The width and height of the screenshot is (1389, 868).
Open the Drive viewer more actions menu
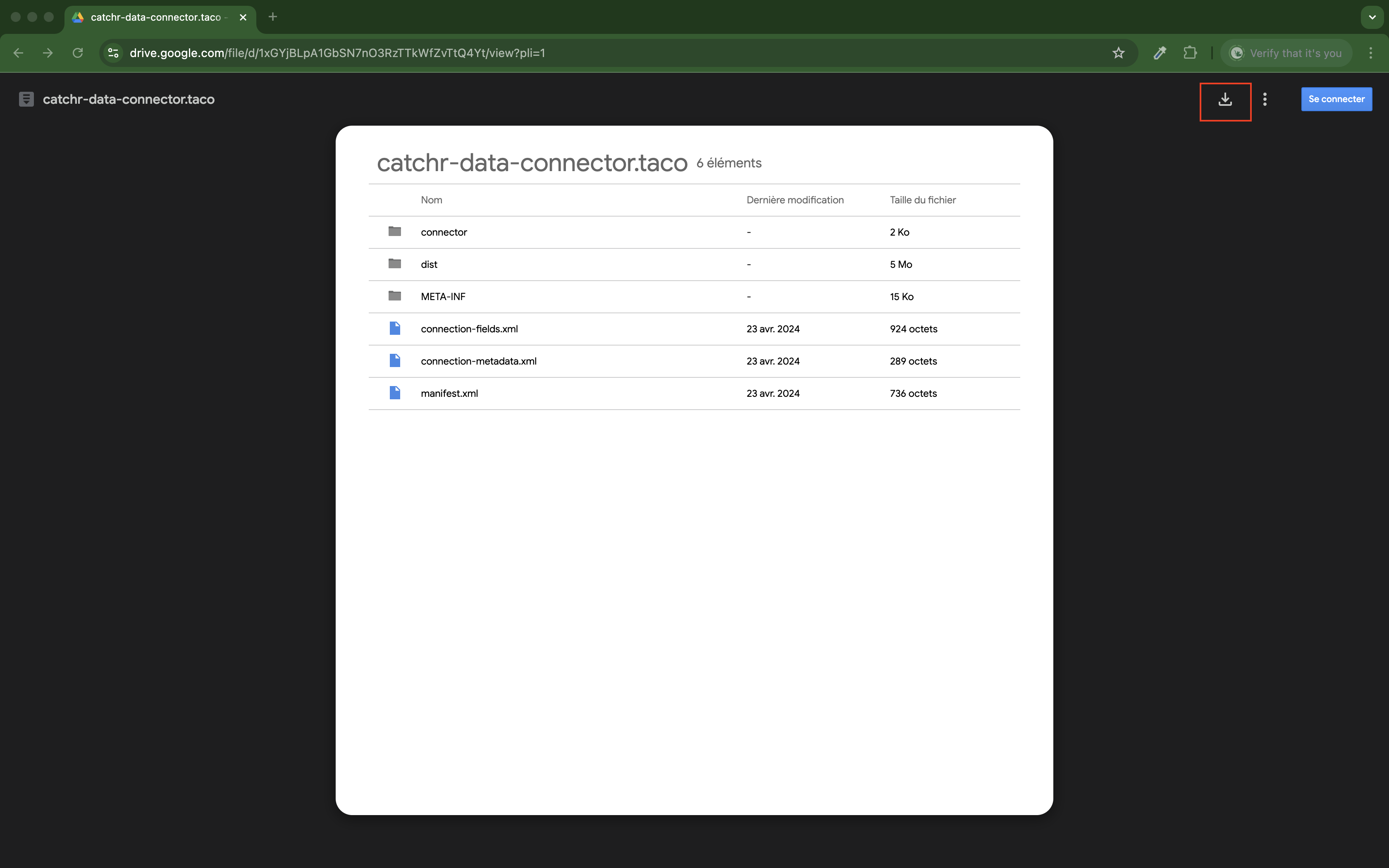pos(1265,99)
